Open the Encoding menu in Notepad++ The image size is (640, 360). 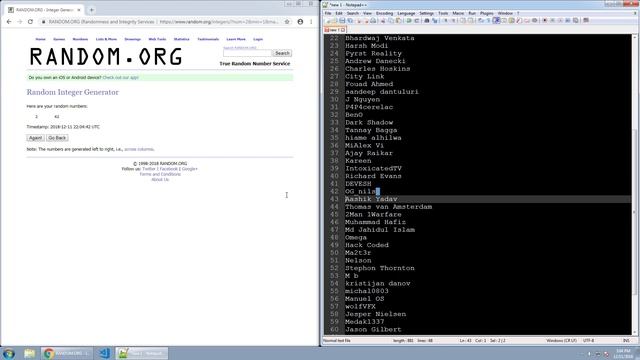(x=384, y=13)
